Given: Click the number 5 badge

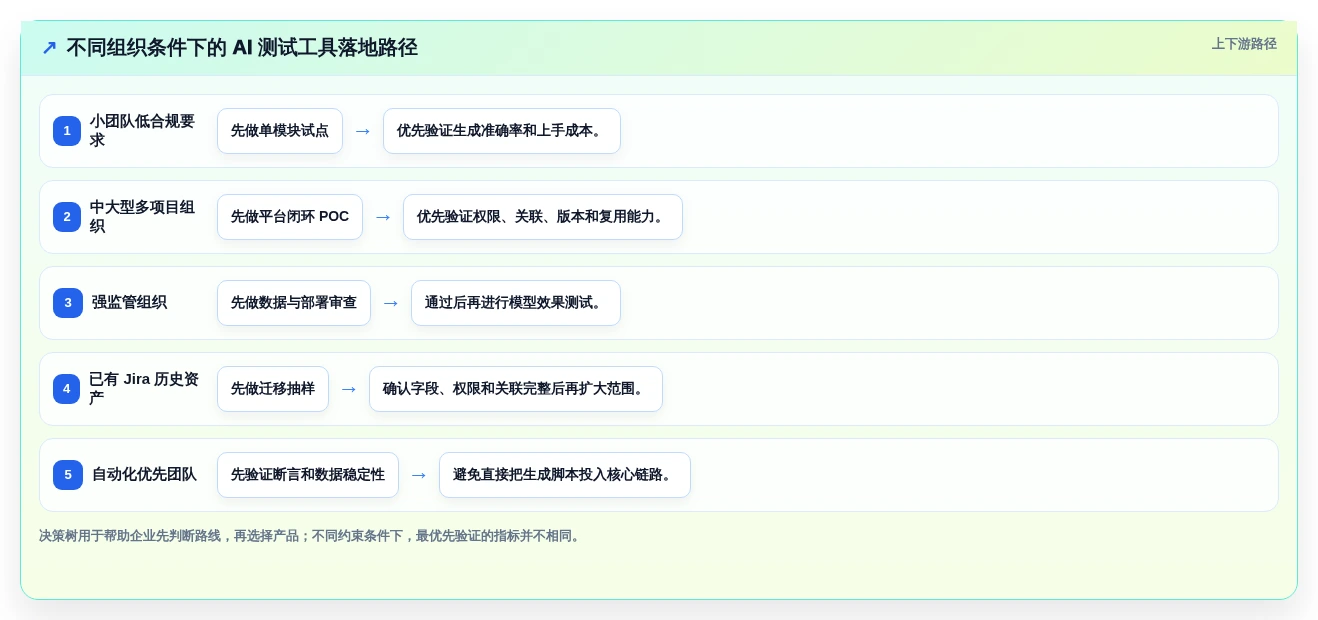Looking at the screenshot, I should point(68,475).
